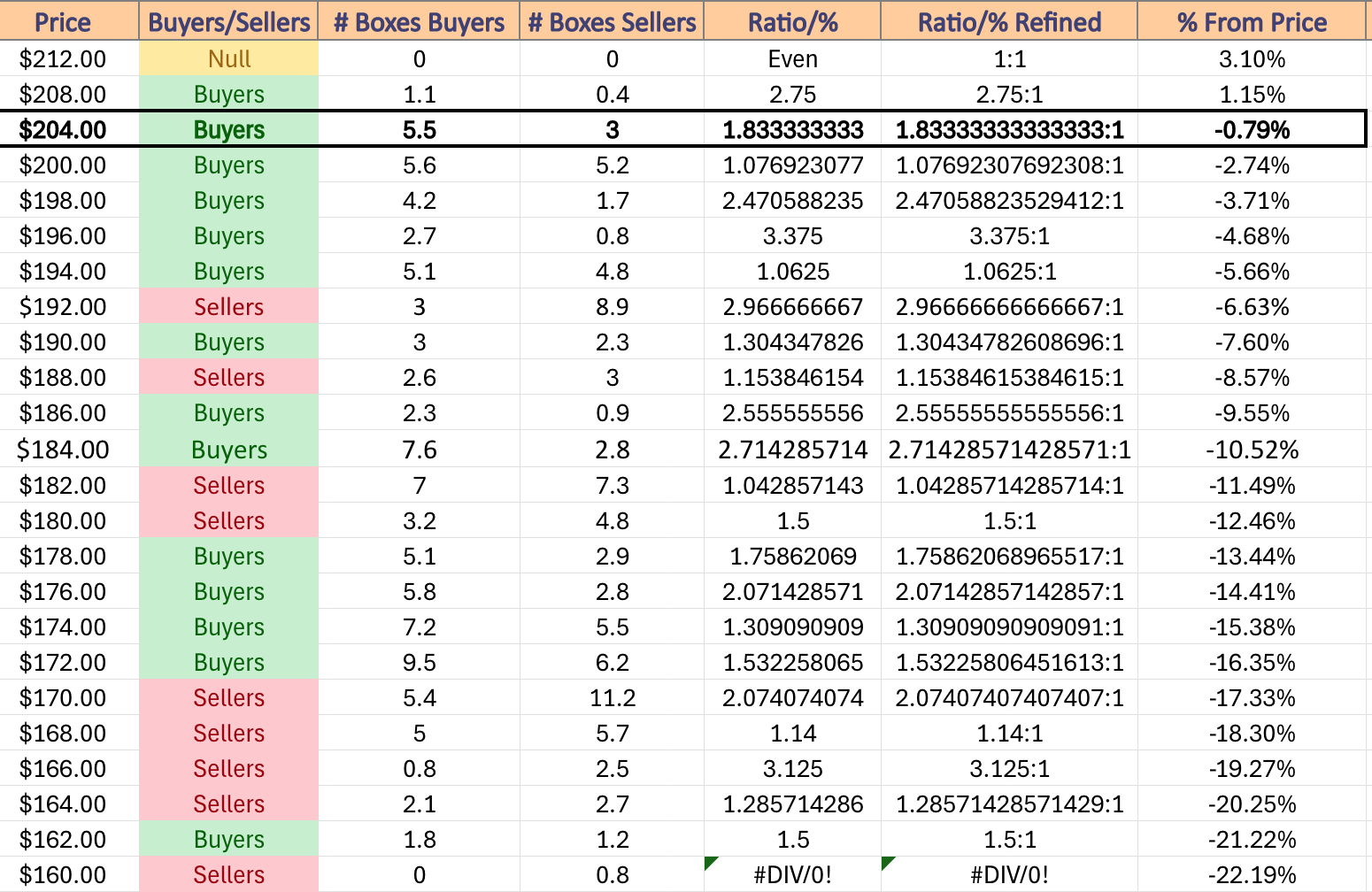The width and height of the screenshot is (1372, 892).
Task: Click the $168.00 price cell
Action: click(69, 733)
